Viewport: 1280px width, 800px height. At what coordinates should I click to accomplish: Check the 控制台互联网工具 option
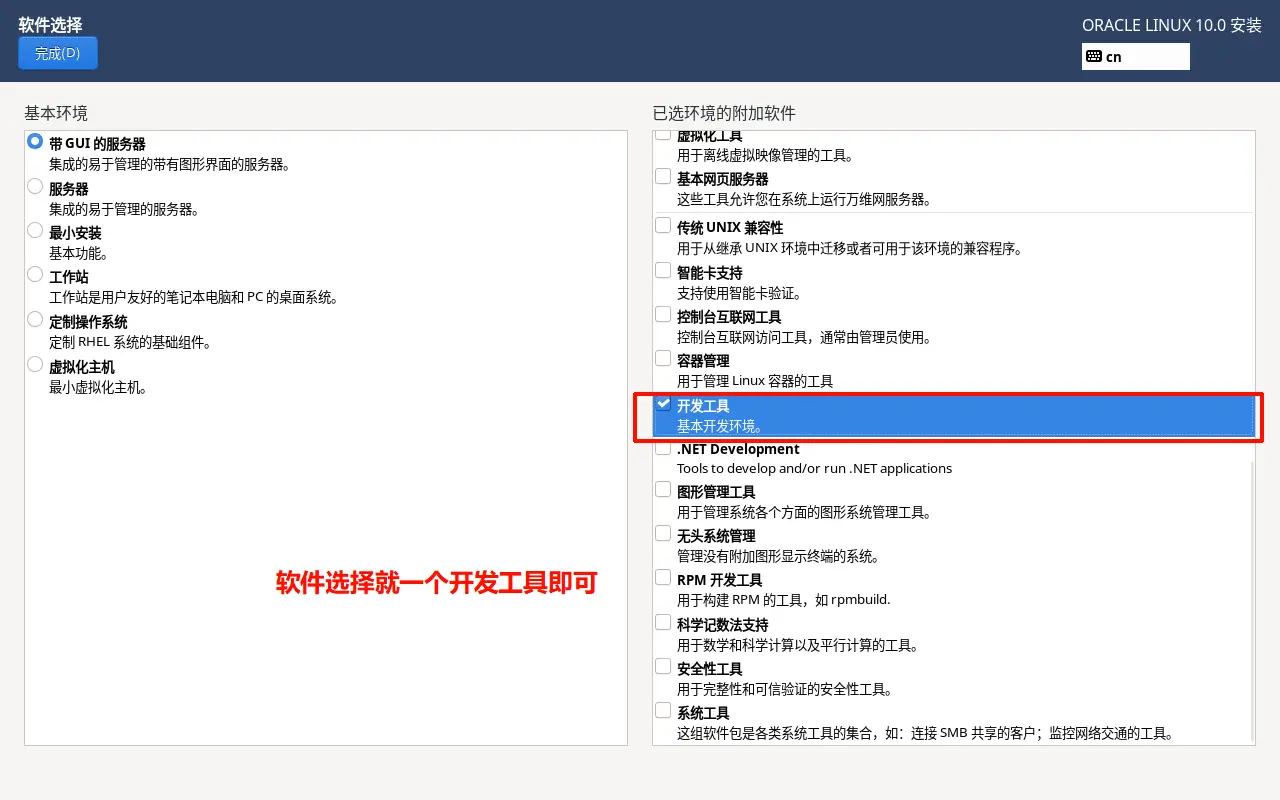click(x=663, y=313)
